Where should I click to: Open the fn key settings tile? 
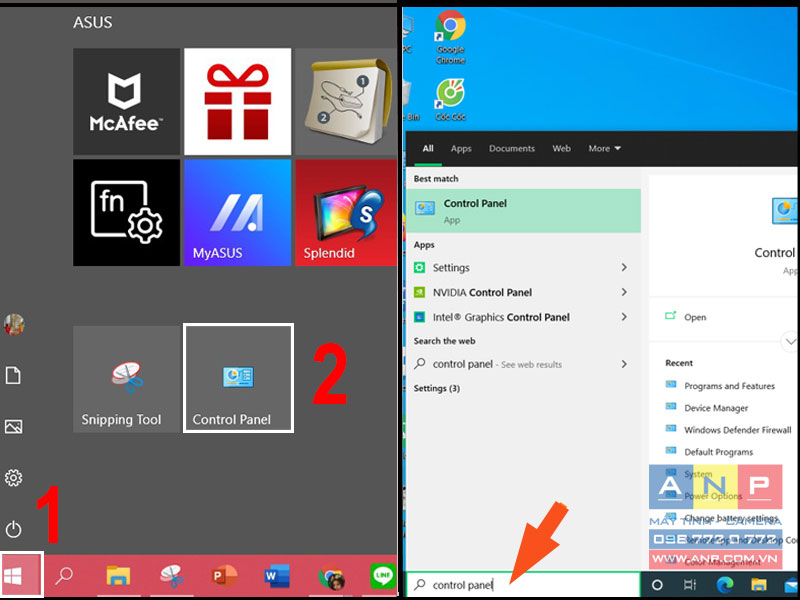click(127, 213)
